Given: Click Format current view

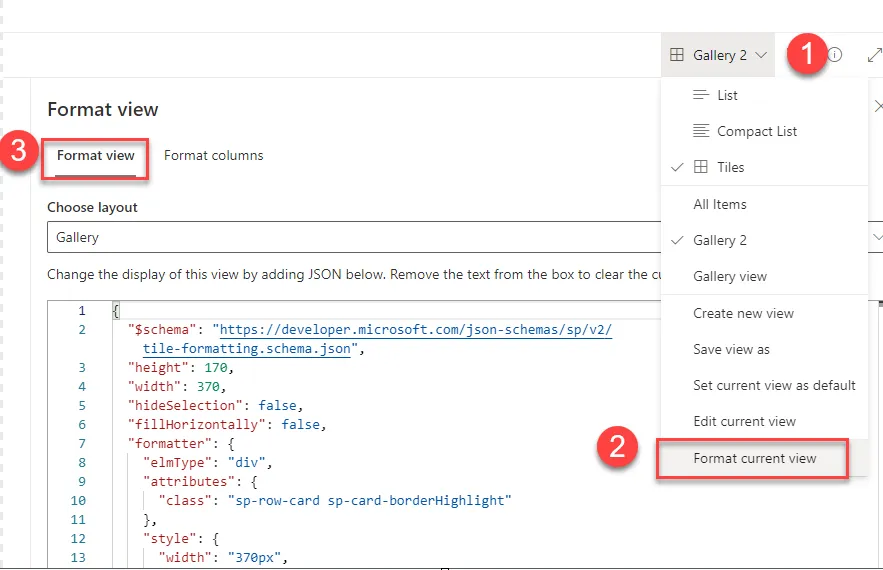Looking at the screenshot, I should 754,458.
